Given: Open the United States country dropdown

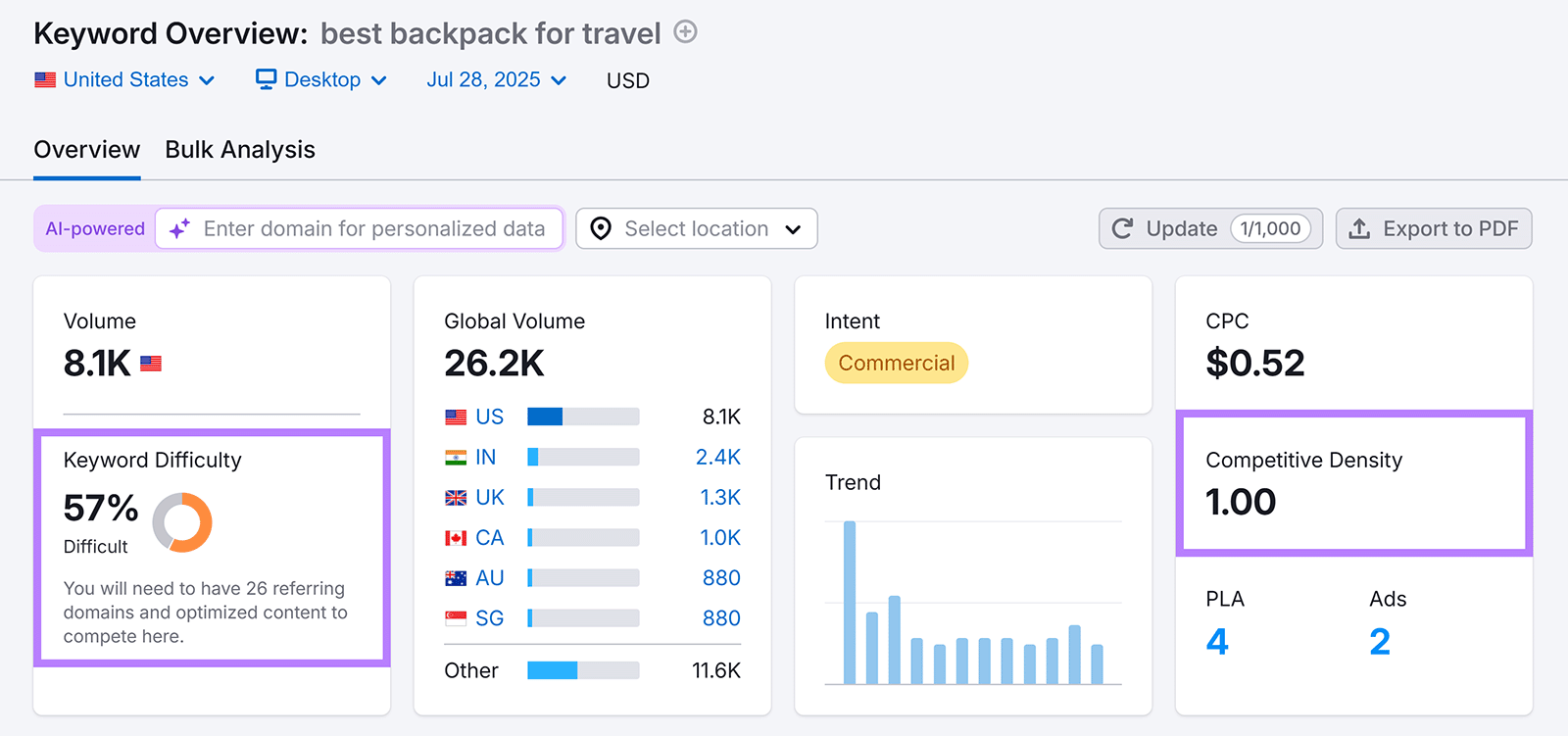Looking at the screenshot, I should click(124, 79).
